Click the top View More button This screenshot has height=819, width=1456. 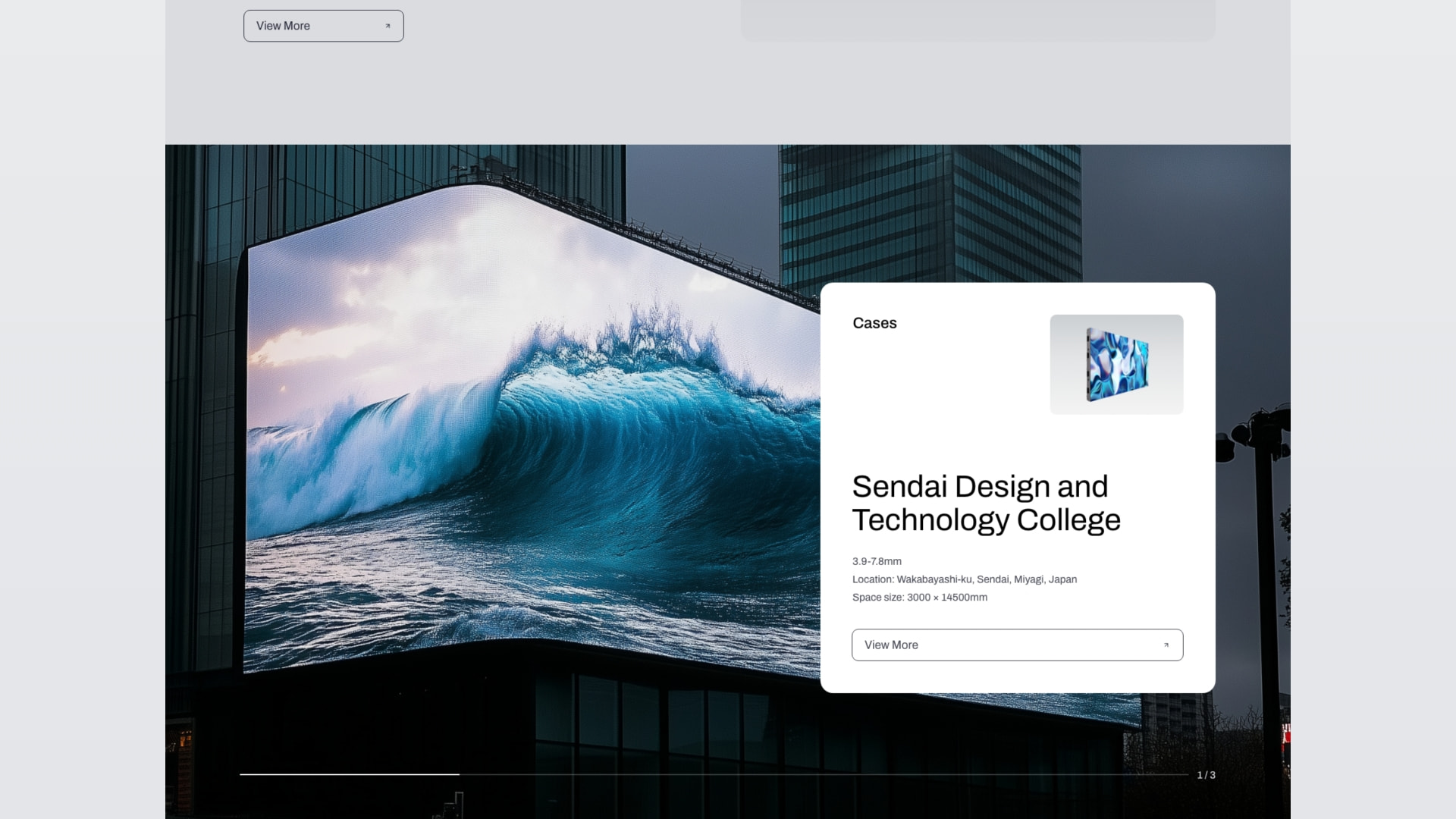pos(323,26)
